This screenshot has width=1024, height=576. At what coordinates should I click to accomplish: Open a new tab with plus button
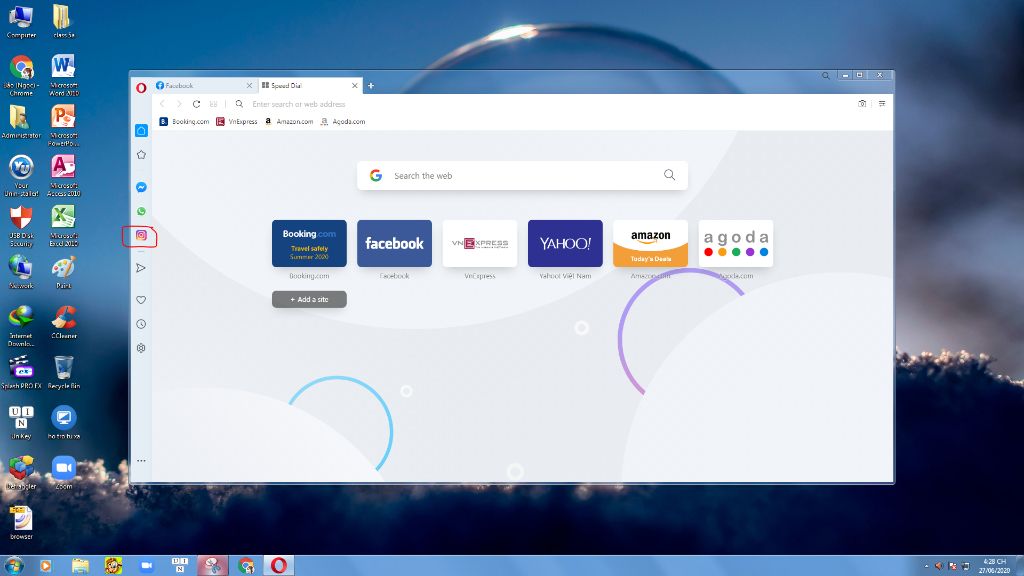[371, 86]
